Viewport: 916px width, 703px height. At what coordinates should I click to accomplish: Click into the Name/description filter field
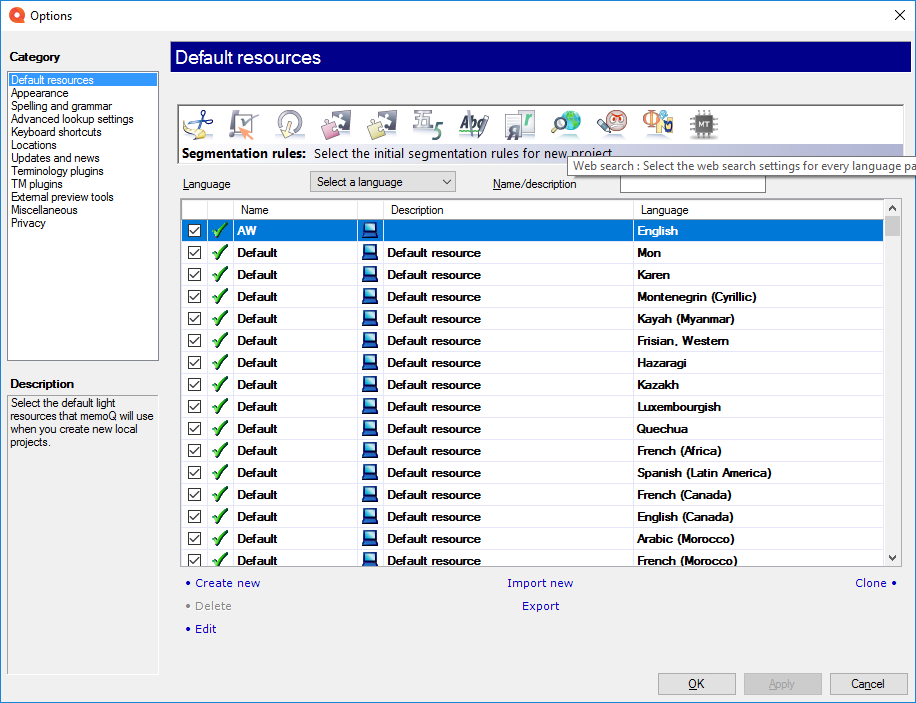coord(692,184)
